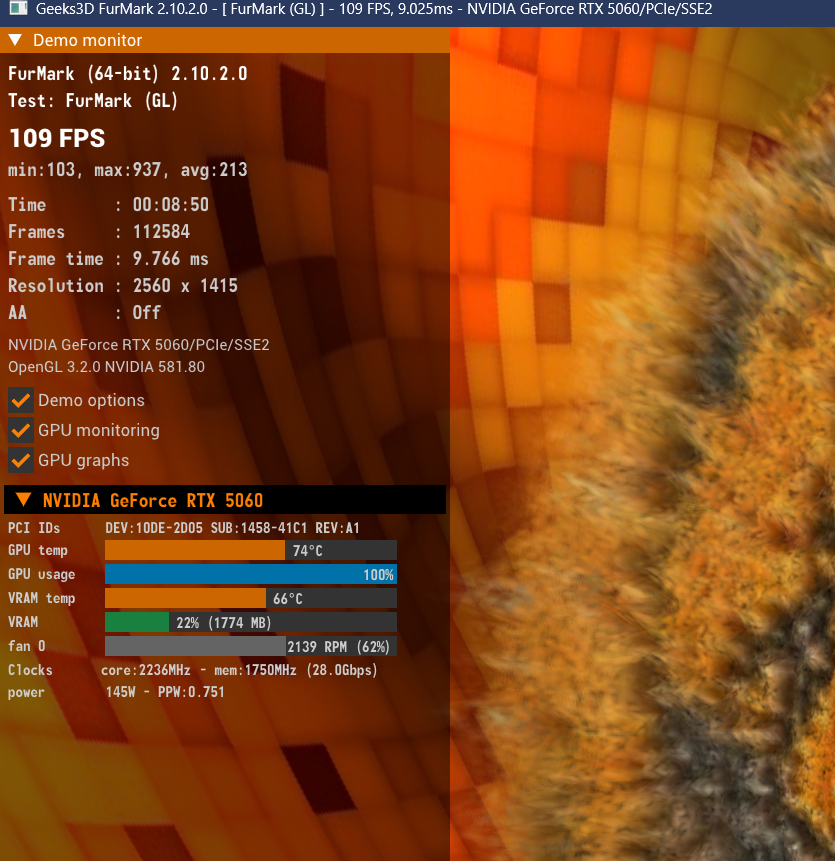The height and width of the screenshot is (861, 835).
Task: Click the green VRAM 22% usage bar
Action: 137,622
